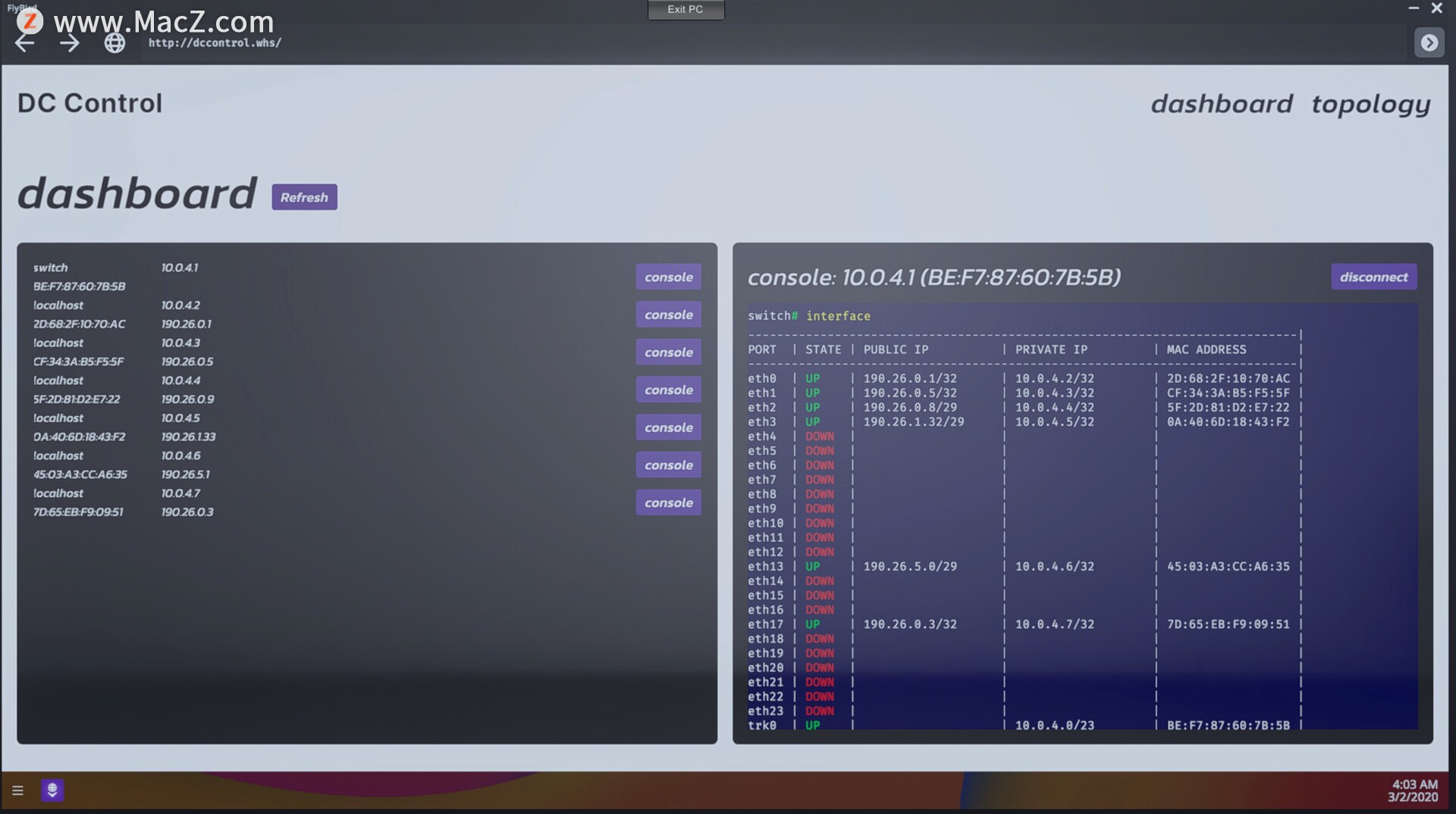1456x814 pixels.
Task: Open console for localhost 10.0.4.7
Action: (x=668, y=502)
